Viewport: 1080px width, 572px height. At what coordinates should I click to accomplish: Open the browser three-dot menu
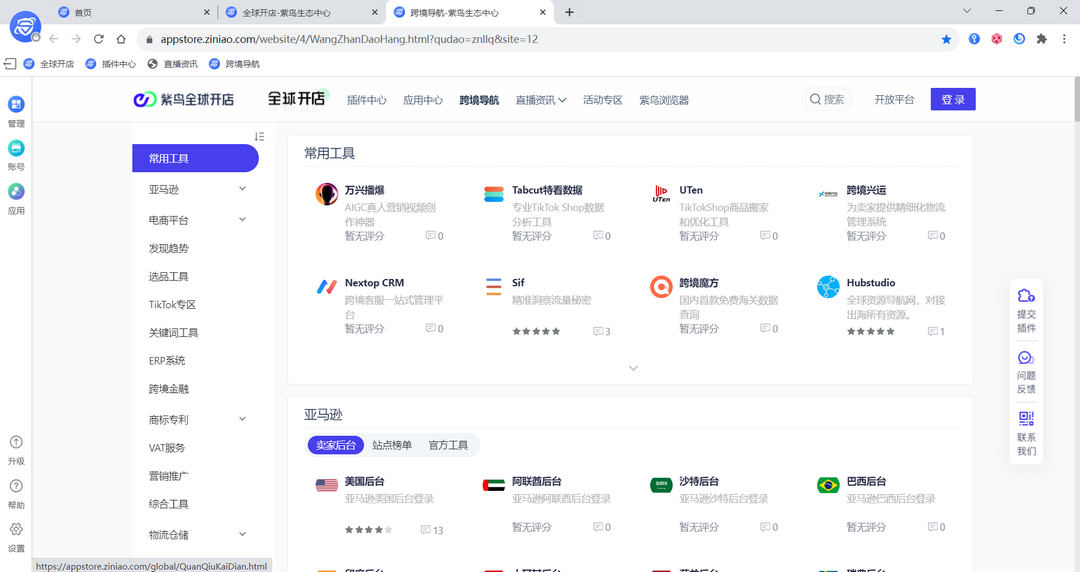click(1064, 39)
